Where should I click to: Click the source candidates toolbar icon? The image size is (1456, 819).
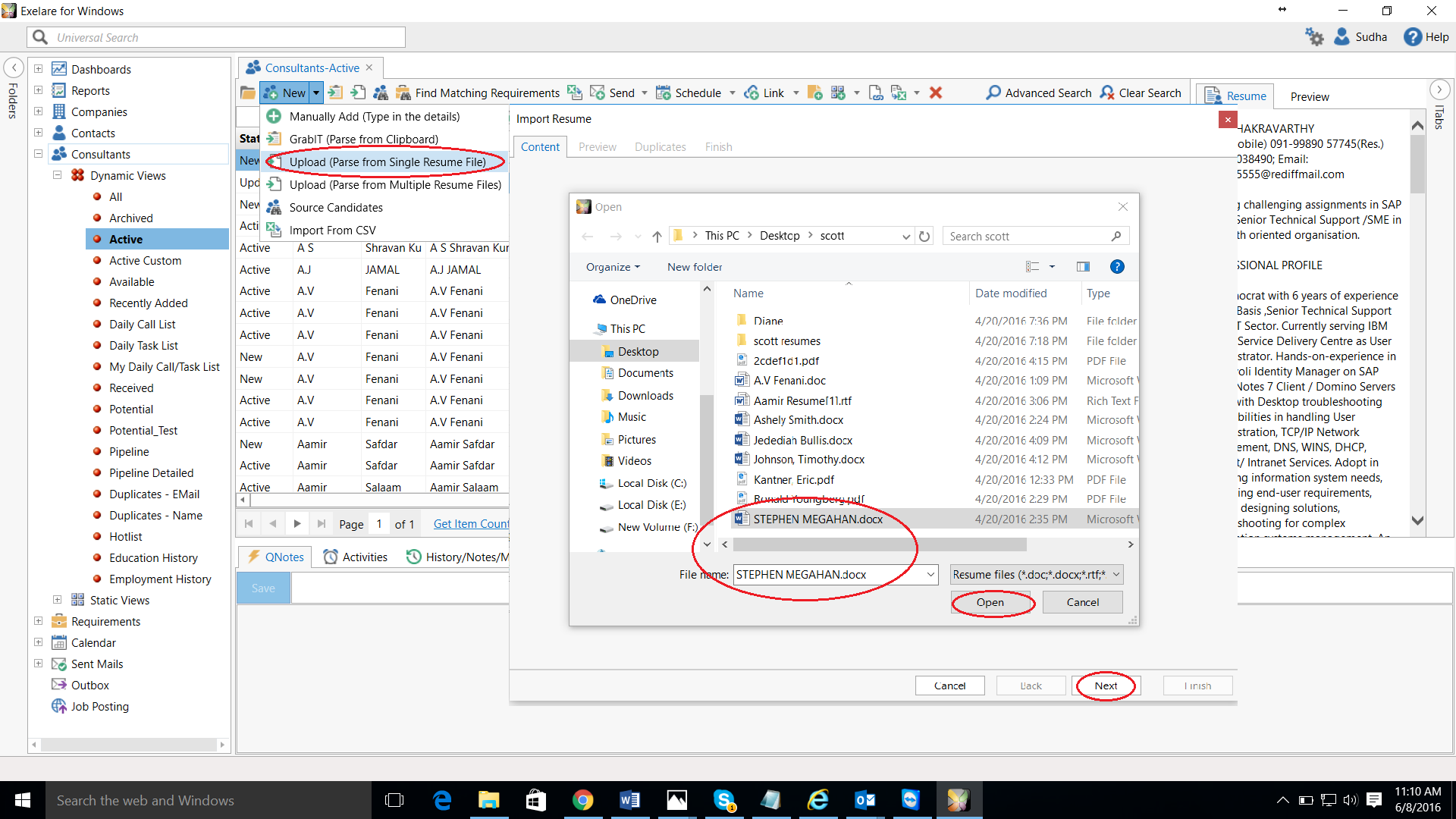click(381, 93)
